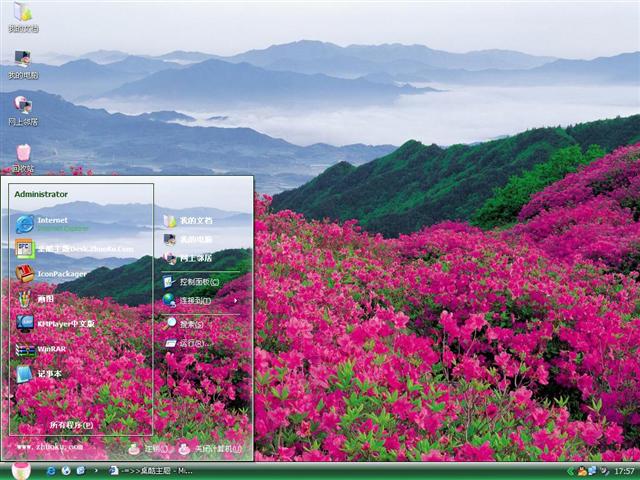Click the network connection tray icon
This screenshot has height=480, width=640.
pos(592,471)
